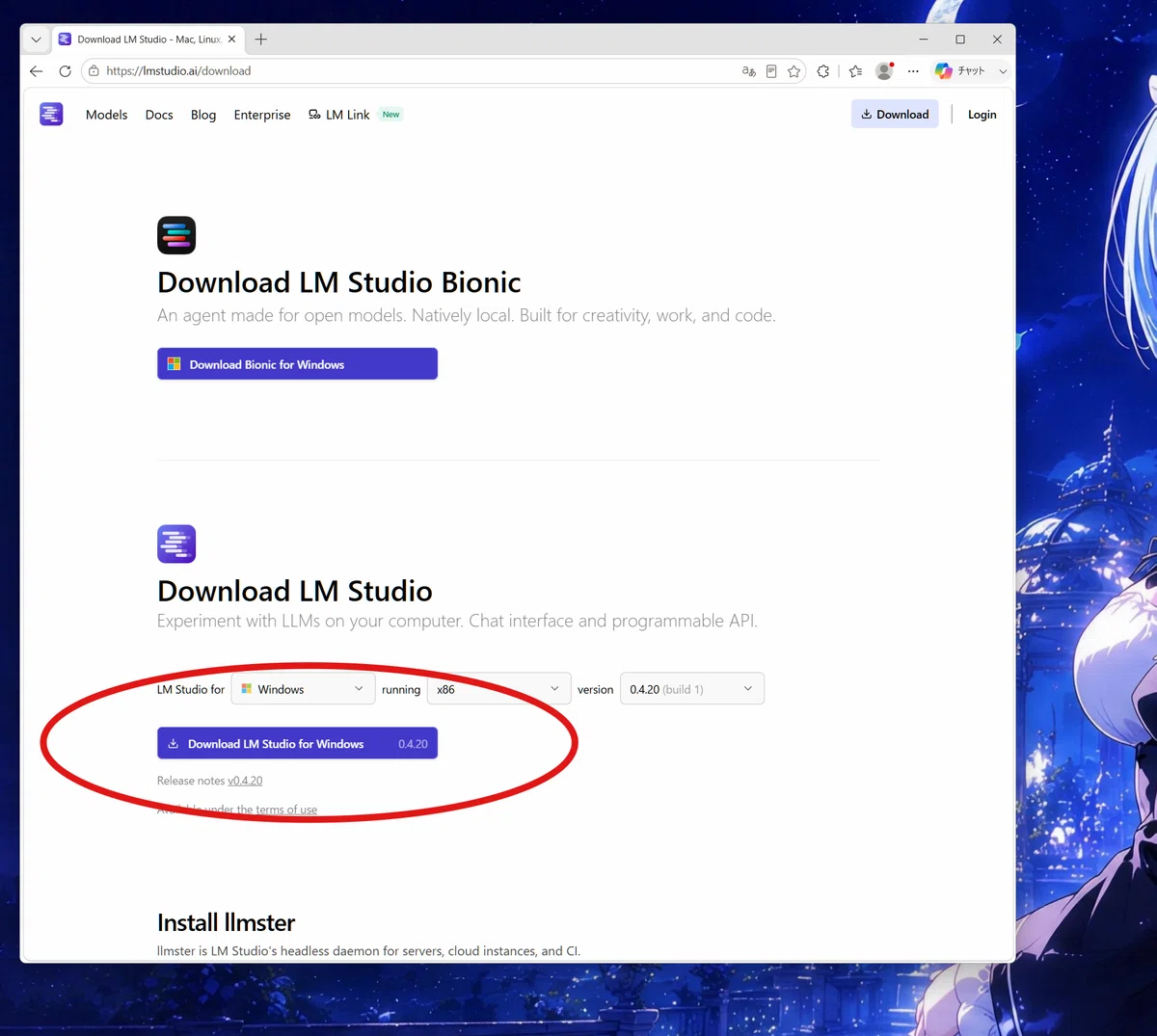Open the Docs page
Viewport: 1157px width, 1036px height.
click(x=159, y=115)
